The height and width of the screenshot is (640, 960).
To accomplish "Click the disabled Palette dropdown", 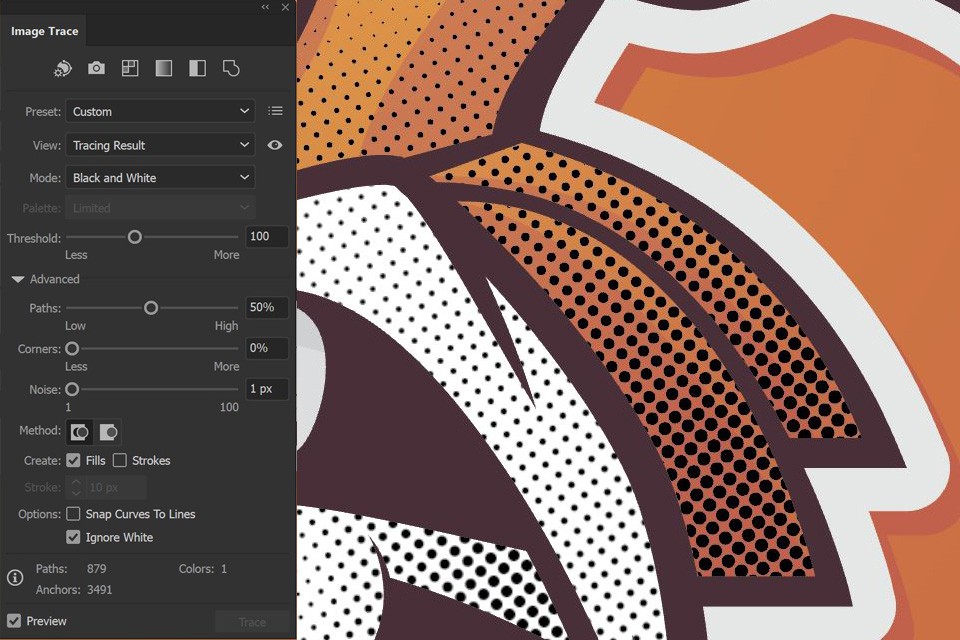I will coord(160,208).
